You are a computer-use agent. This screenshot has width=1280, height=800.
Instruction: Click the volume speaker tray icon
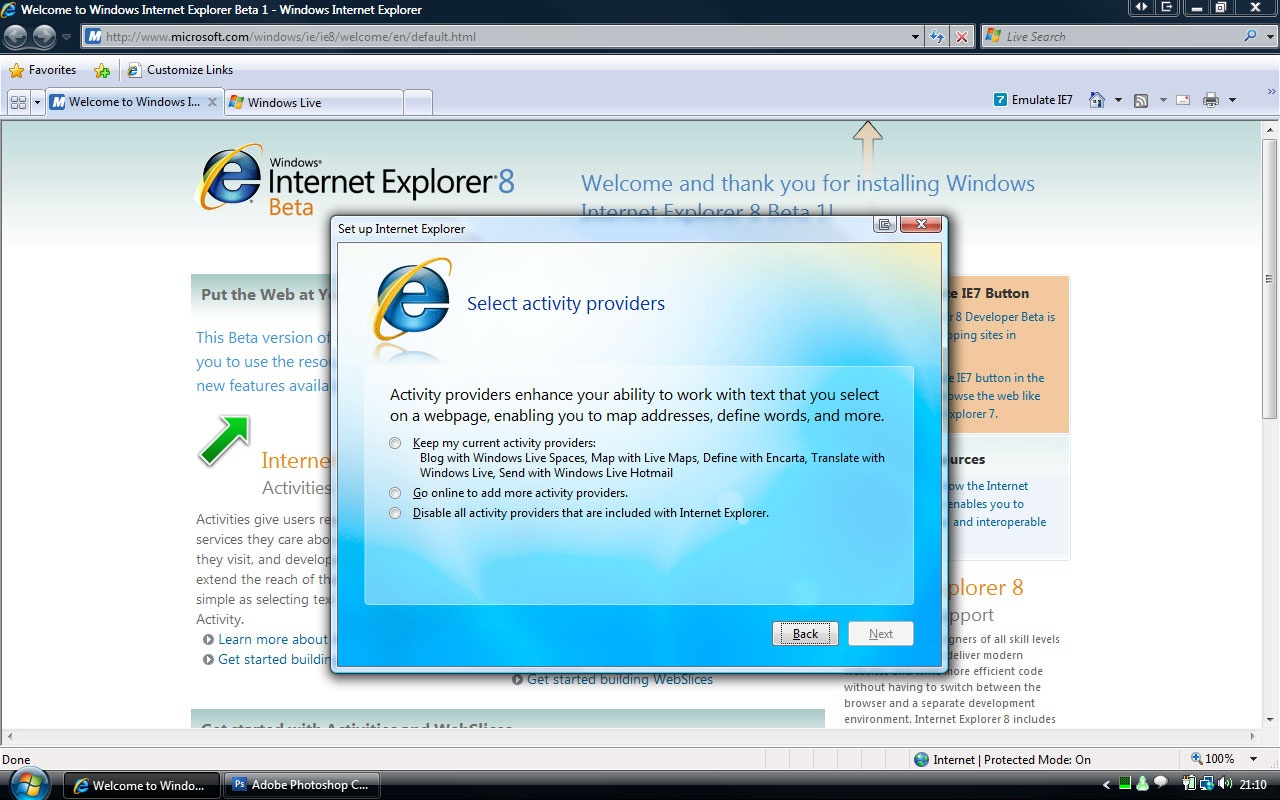(1225, 784)
